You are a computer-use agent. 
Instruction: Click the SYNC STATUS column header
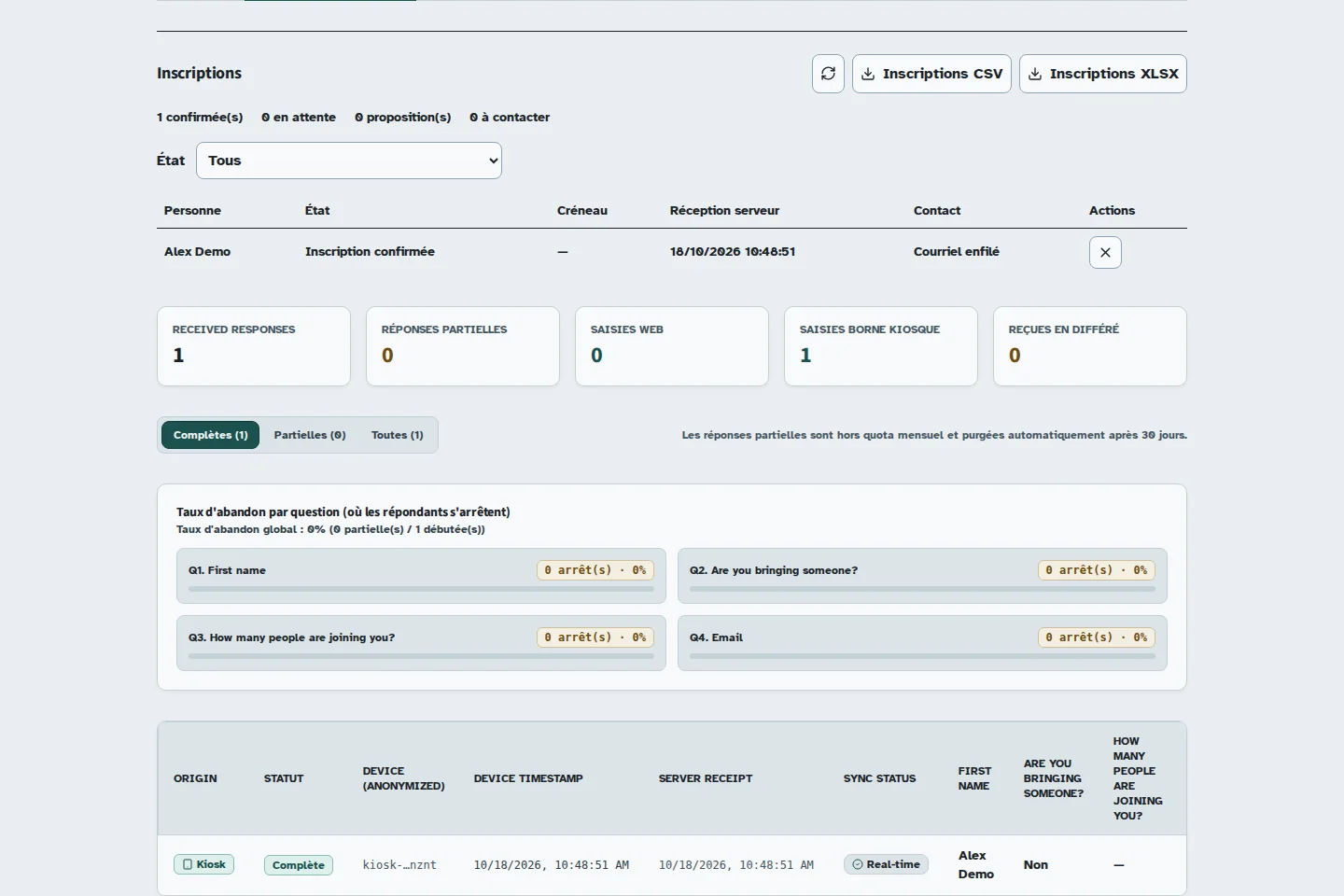879,778
